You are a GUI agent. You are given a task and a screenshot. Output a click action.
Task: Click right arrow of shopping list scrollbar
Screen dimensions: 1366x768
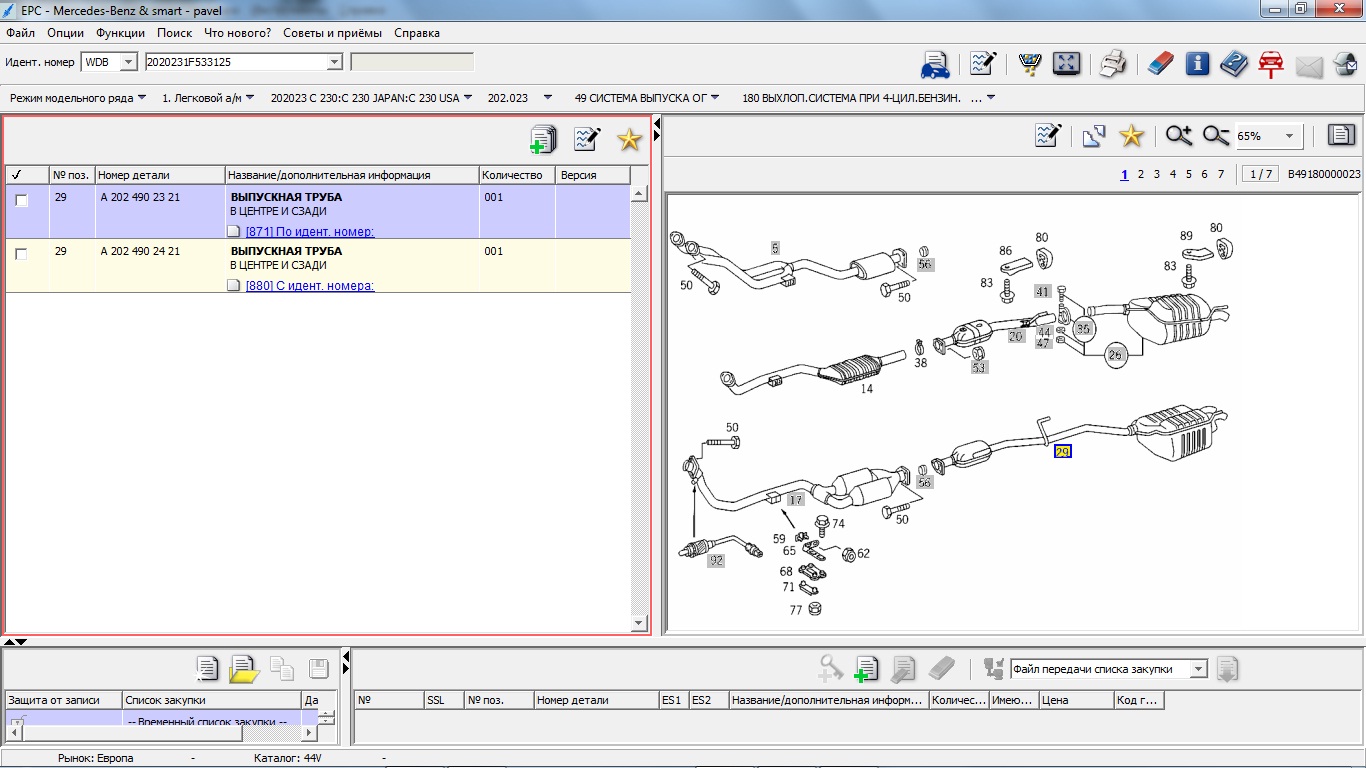(x=307, y=732)
